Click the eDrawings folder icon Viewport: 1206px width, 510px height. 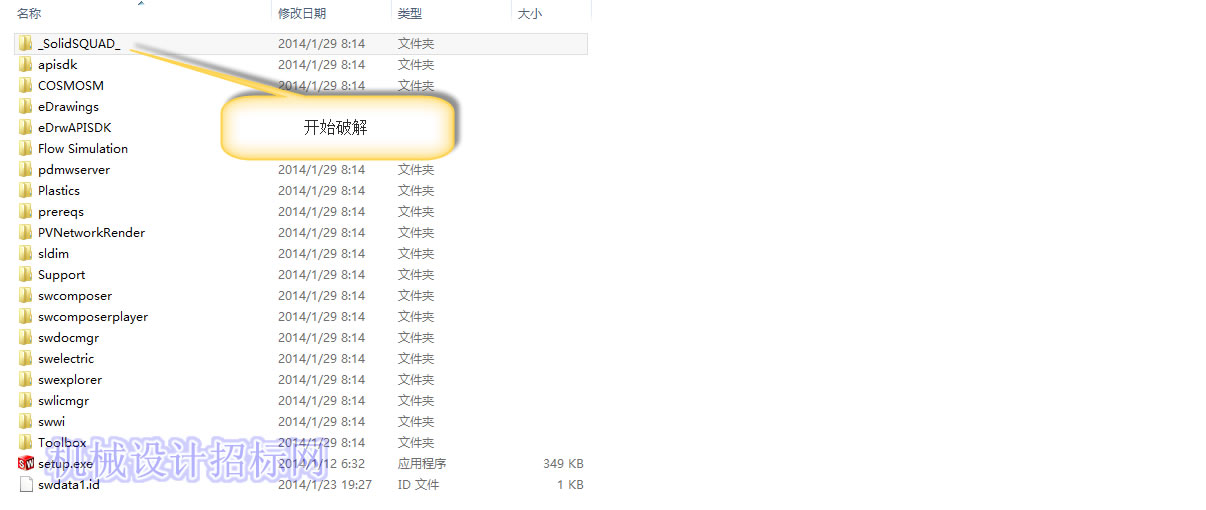click(x=26, y=107)
